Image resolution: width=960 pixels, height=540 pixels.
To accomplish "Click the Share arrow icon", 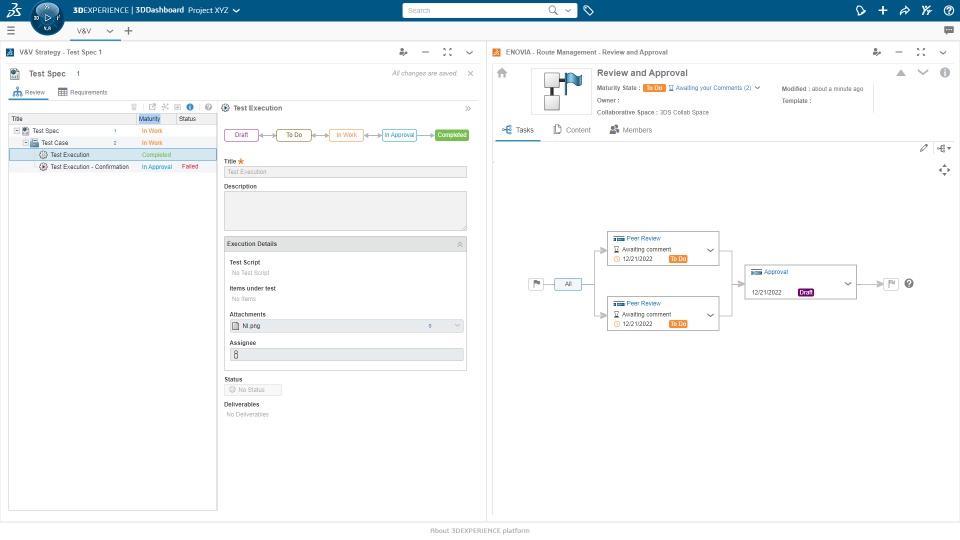I will coord(904,10).
